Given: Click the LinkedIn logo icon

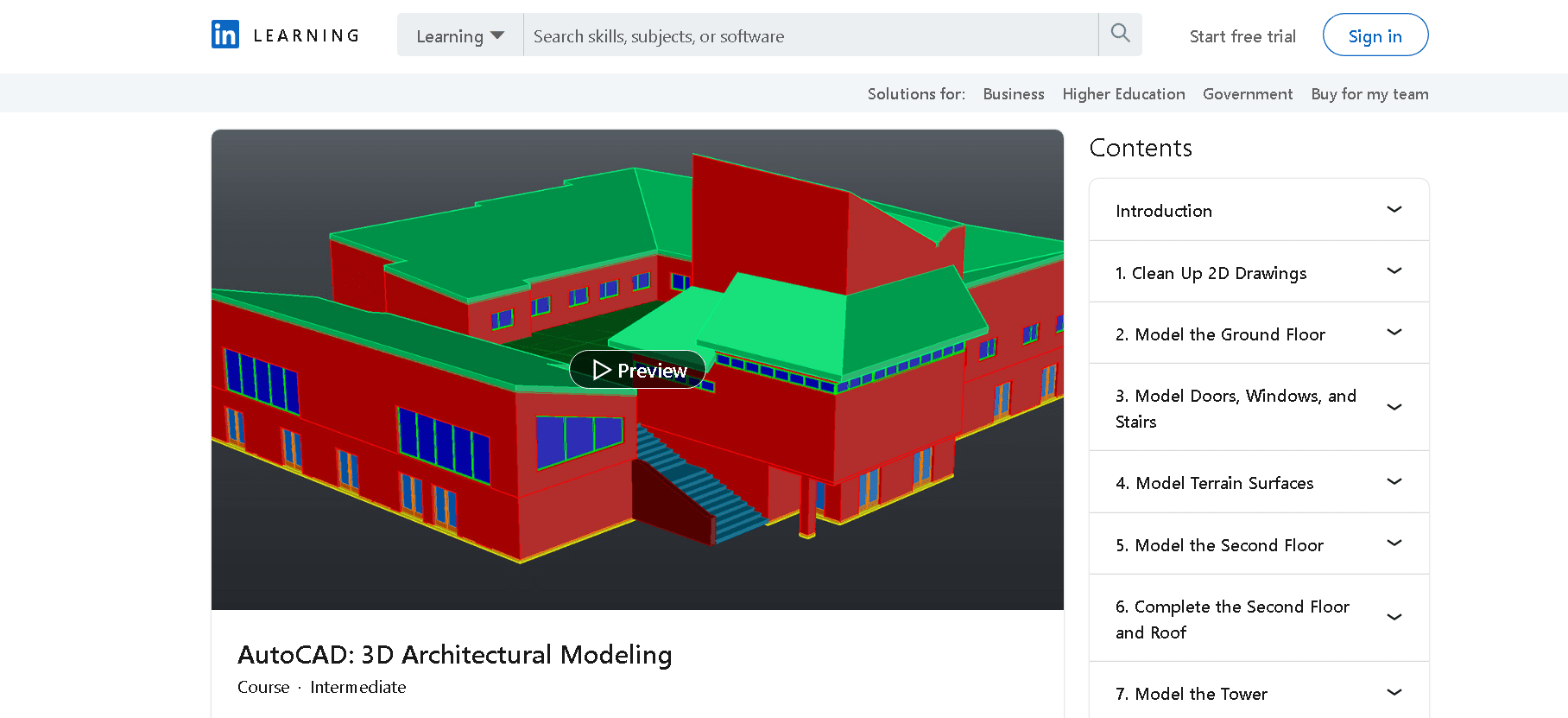Looking at the screenshot, I should (x=225, y=35).
